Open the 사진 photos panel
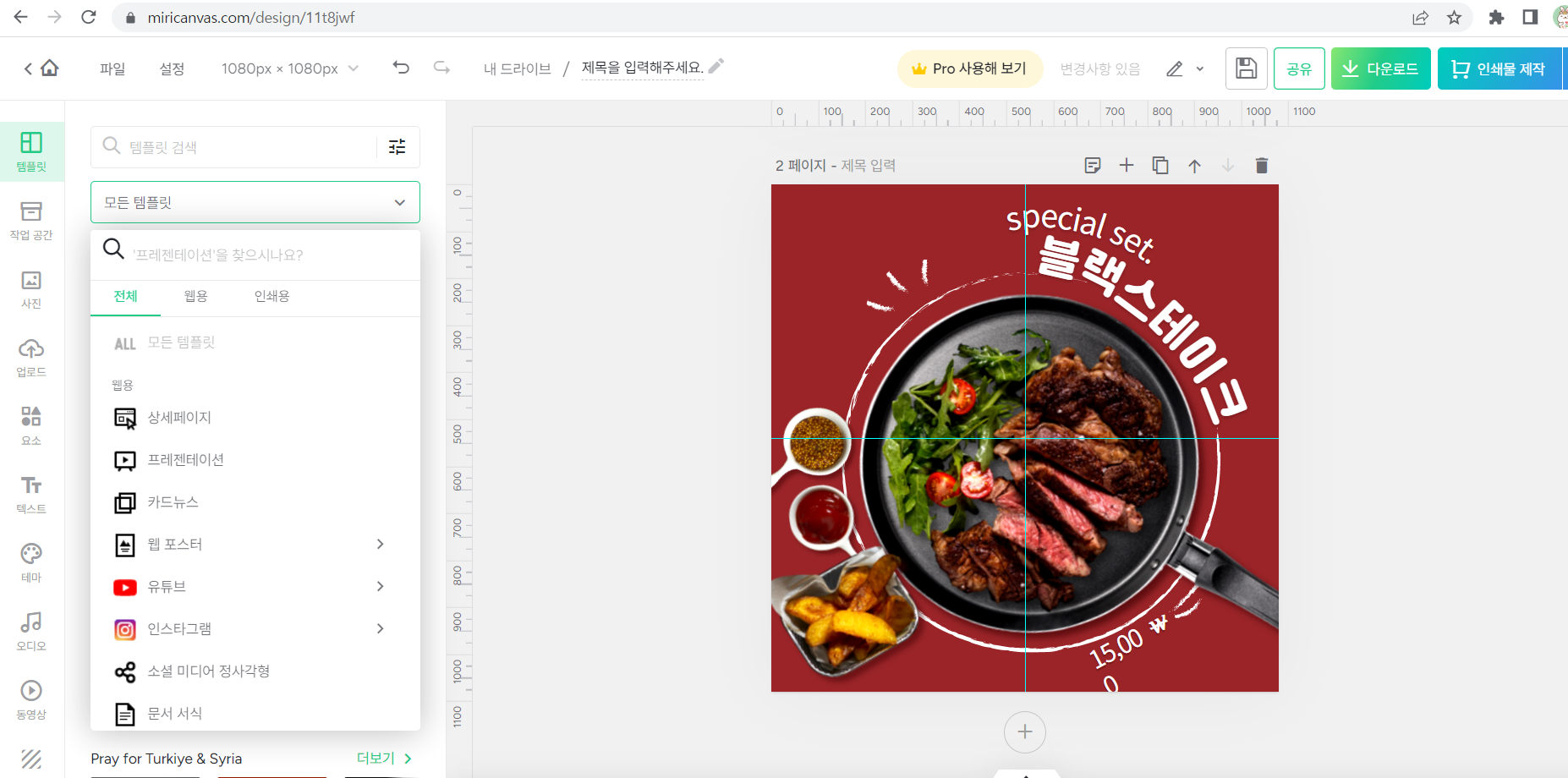This screenshot has width=1568, height=778. pos(31,289)
